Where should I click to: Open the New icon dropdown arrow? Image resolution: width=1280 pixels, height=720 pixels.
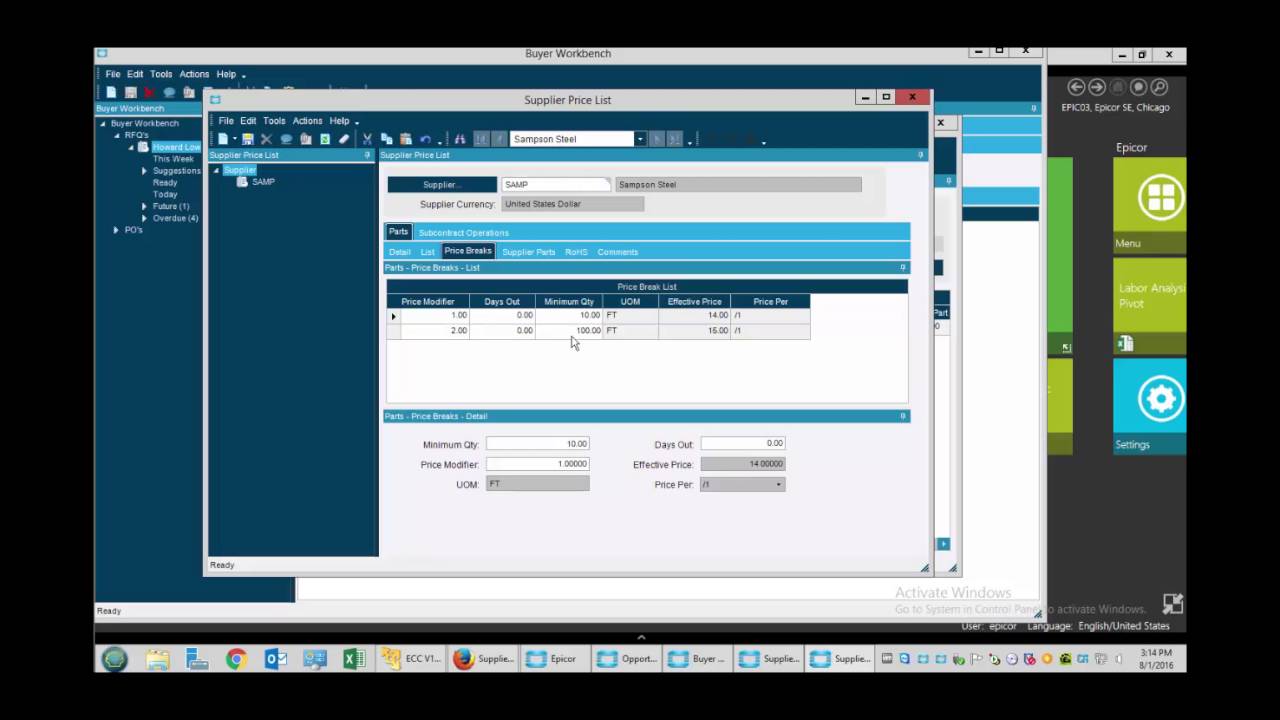click(x=235, y=140)
